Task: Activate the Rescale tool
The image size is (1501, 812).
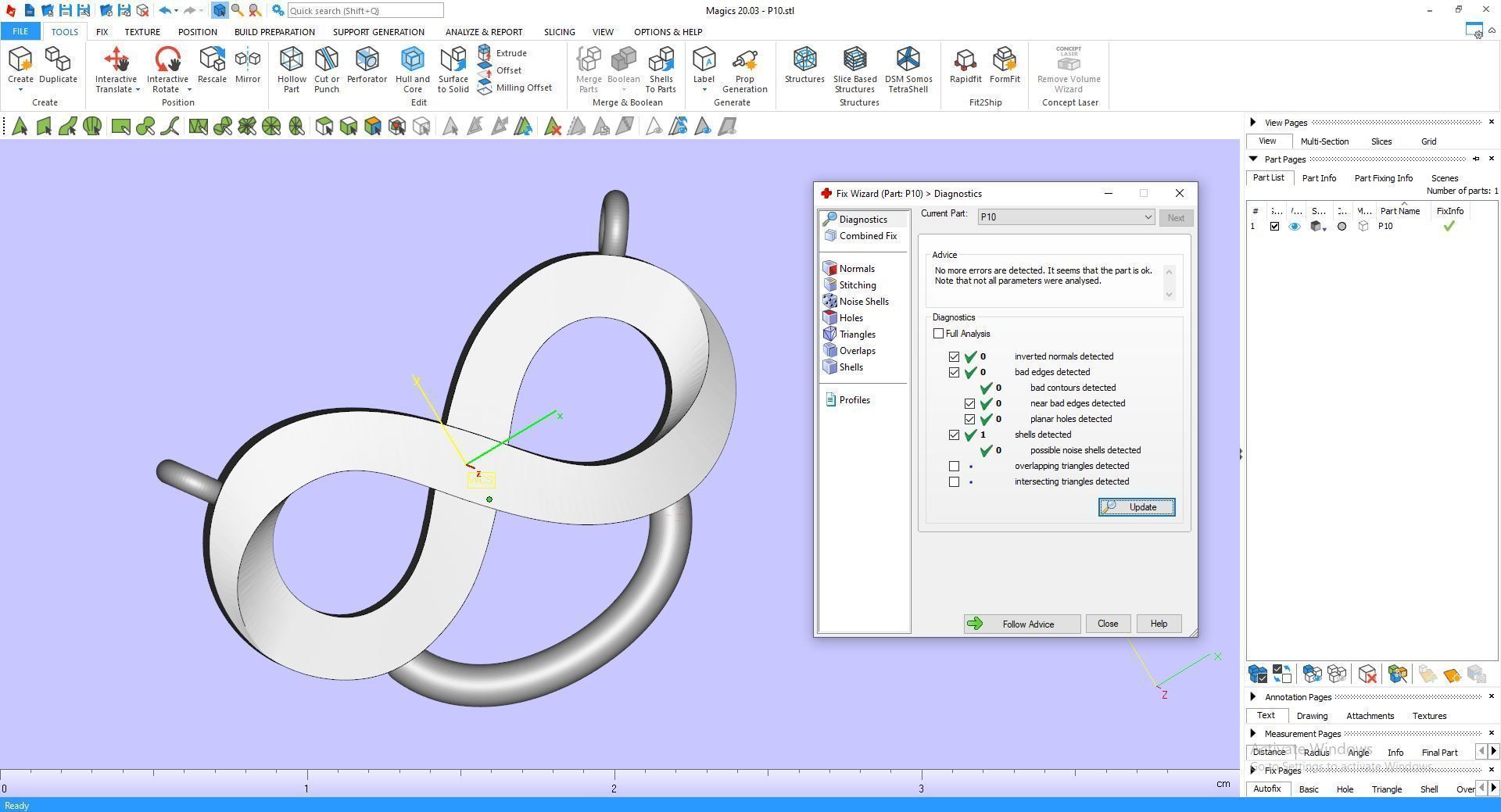Action: coord(212,66)
